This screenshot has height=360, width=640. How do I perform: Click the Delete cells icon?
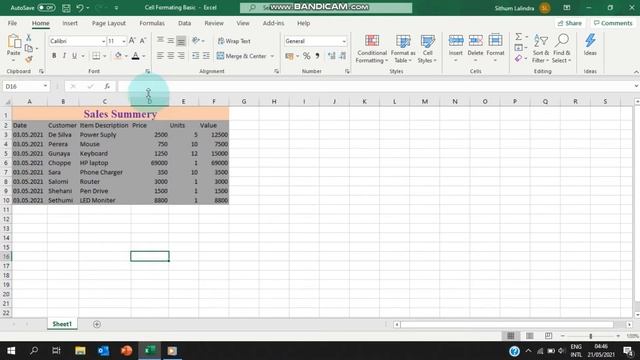(x=476, y=41)
